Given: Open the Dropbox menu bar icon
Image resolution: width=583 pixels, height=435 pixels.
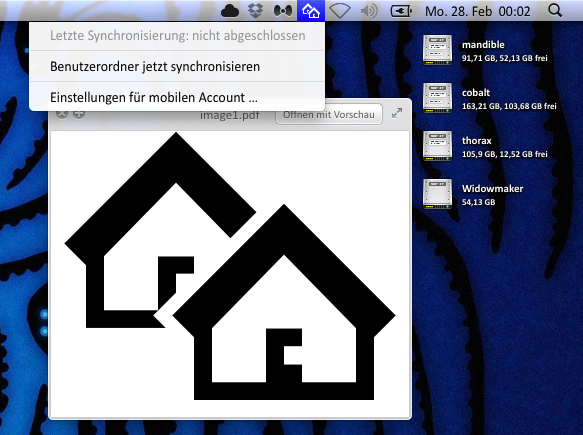Looking at the screenshot, I should pyautogui.click(x=255, y=11).
